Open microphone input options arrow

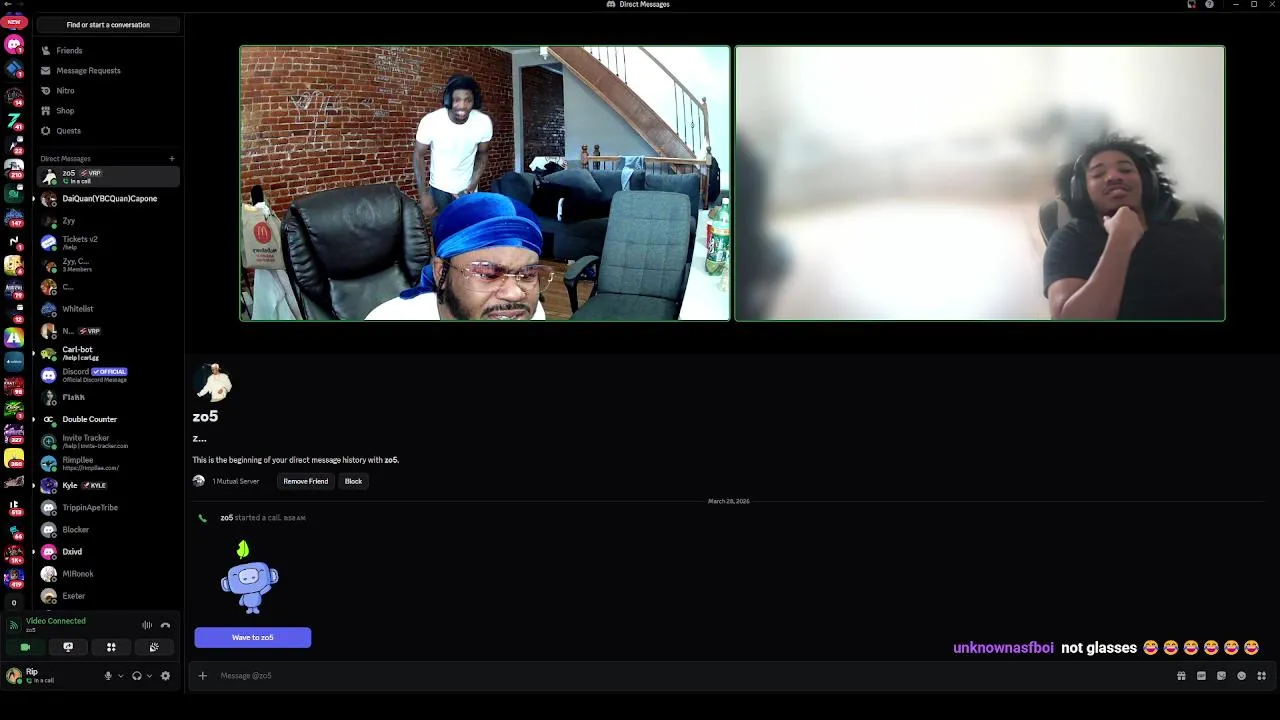click(120, 676)
